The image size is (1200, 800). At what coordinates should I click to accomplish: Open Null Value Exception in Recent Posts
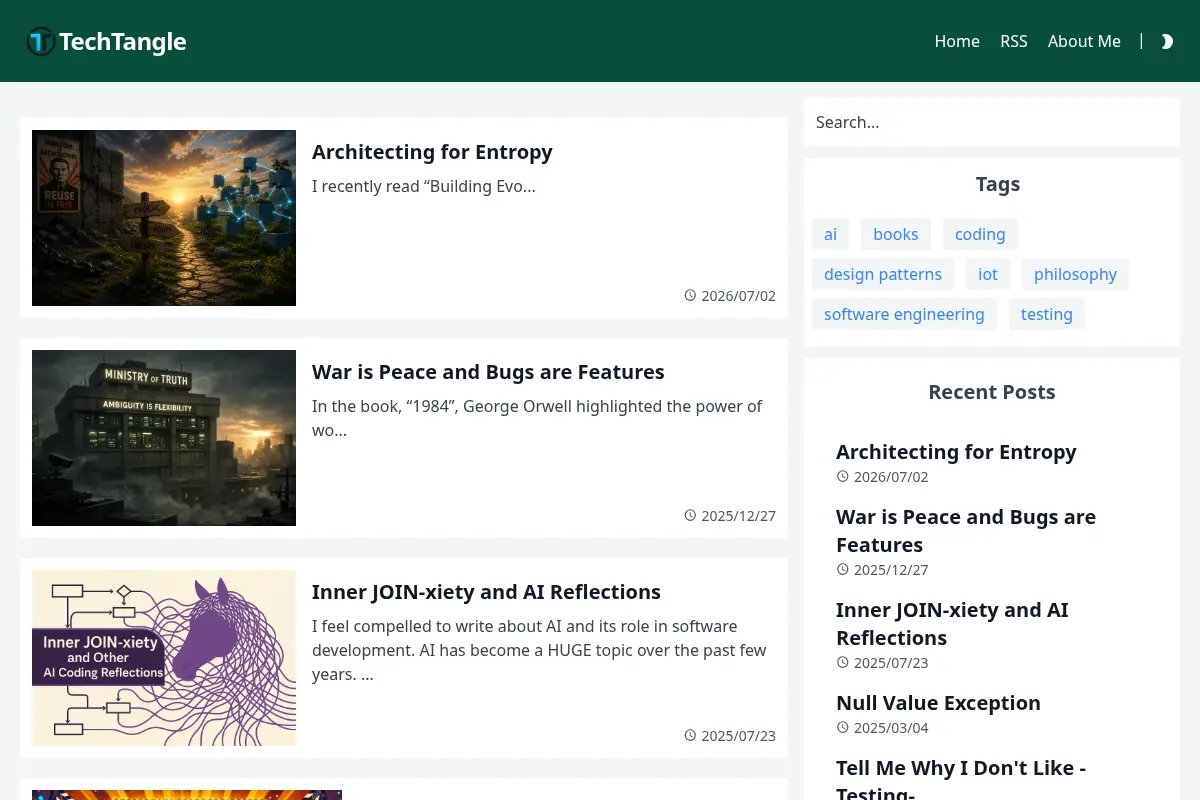pyautogui.click(x=938, y=703)
